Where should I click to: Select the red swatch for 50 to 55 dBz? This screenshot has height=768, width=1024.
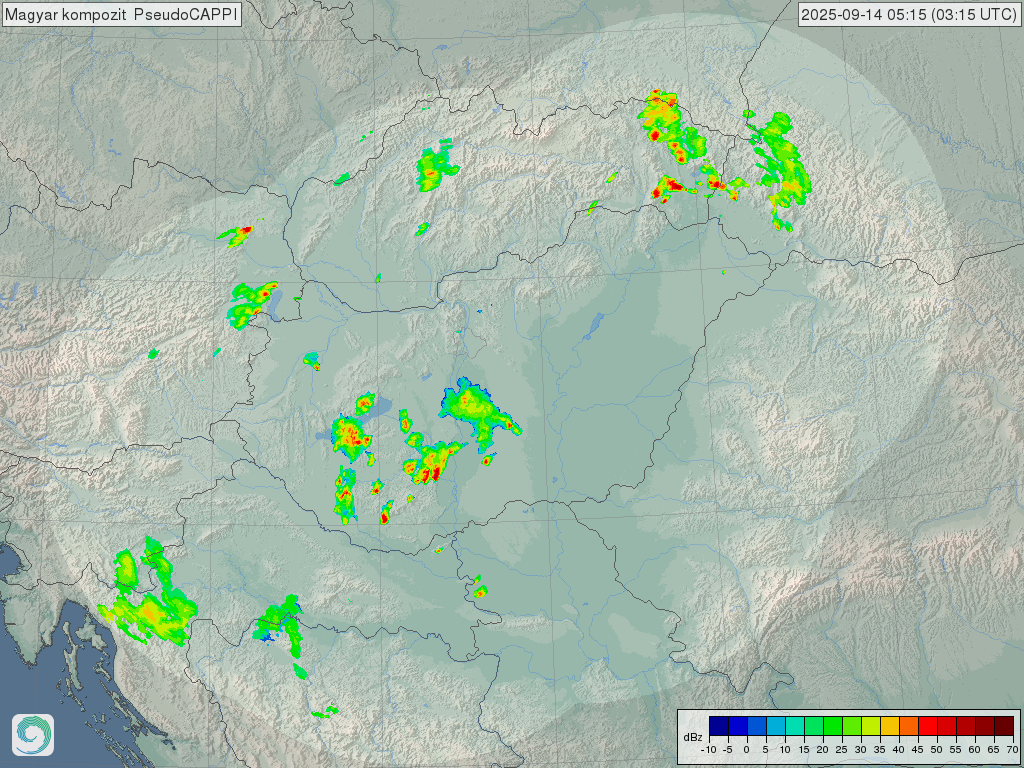(x=947, y=726)
